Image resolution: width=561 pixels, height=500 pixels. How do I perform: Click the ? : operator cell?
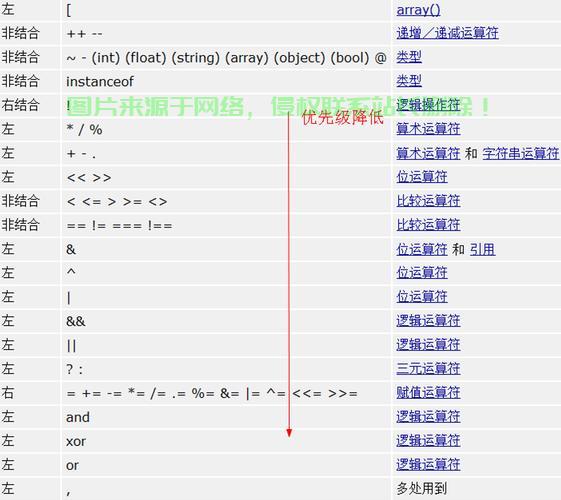pyautogui.click(x=226, y=369)
